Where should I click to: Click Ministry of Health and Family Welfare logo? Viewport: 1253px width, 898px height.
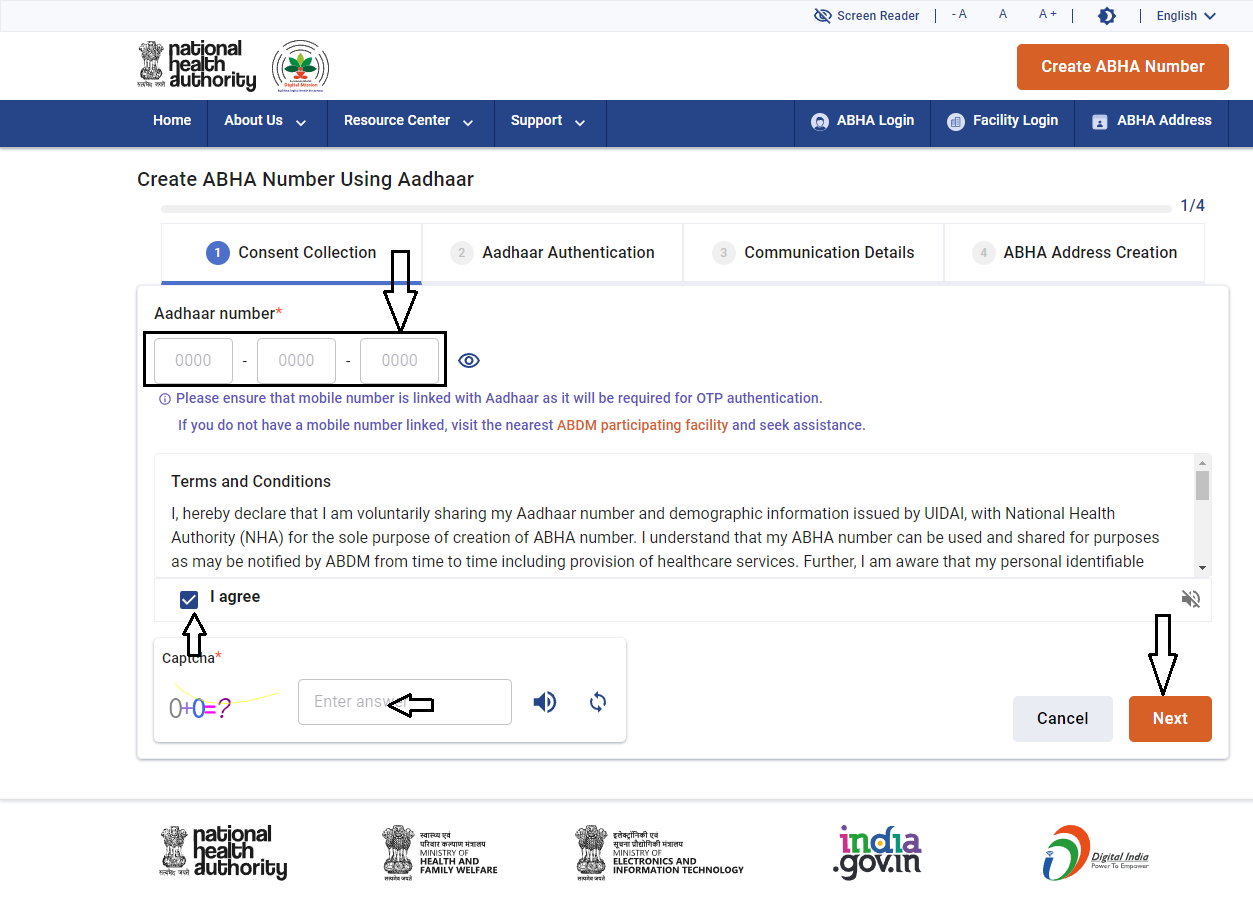440,852
